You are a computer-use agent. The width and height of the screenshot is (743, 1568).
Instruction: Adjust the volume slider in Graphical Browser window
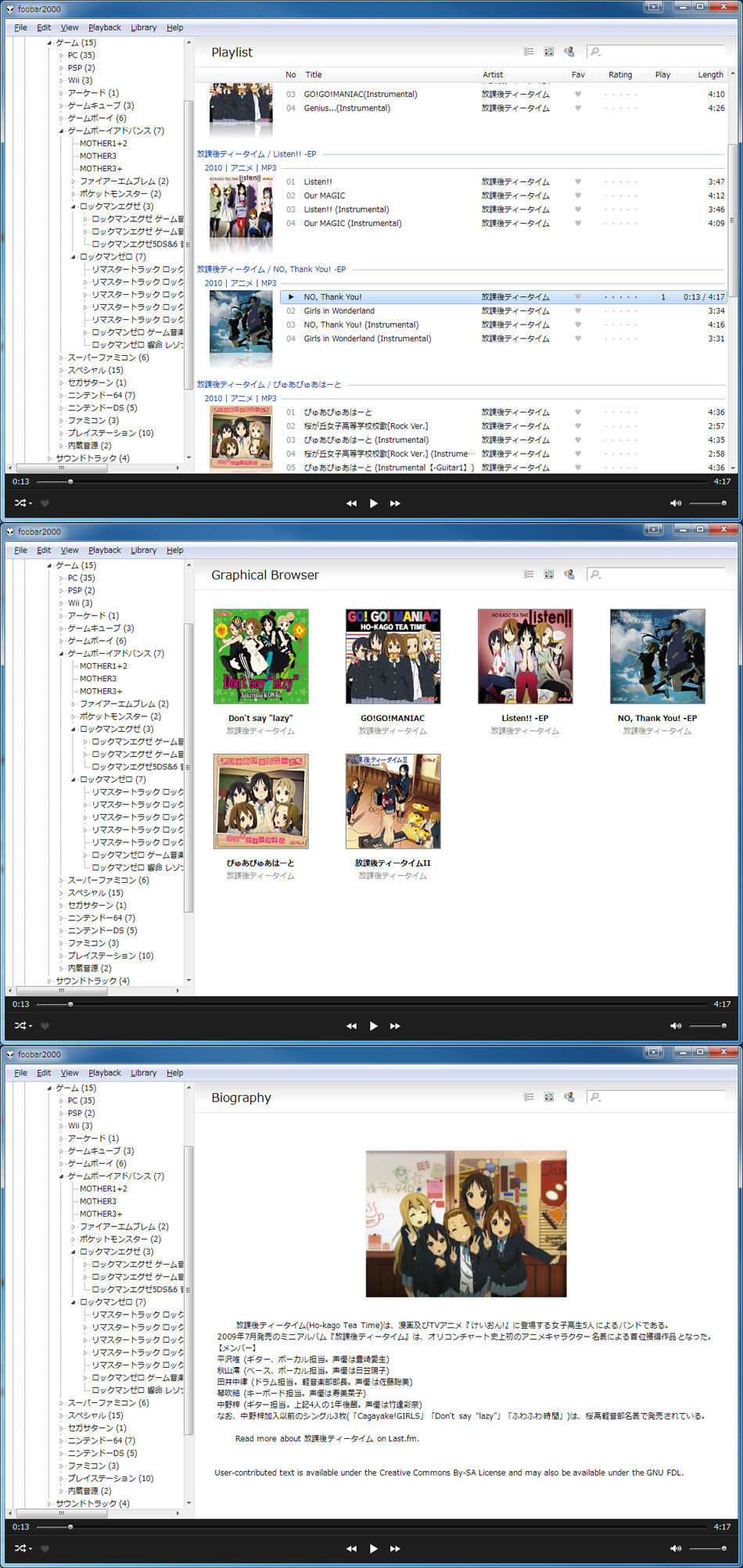click(x=709, y=1026)
